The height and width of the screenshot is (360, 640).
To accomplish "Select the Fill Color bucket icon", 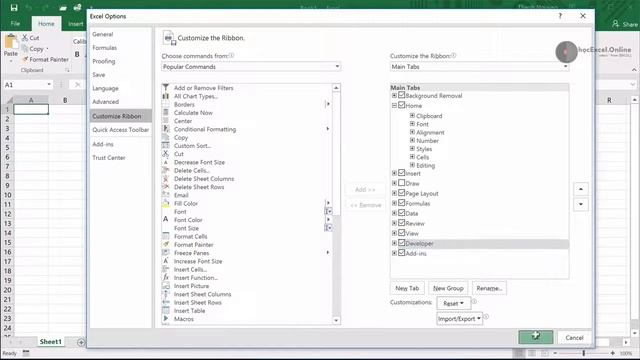I will click(x=166, y=203).
